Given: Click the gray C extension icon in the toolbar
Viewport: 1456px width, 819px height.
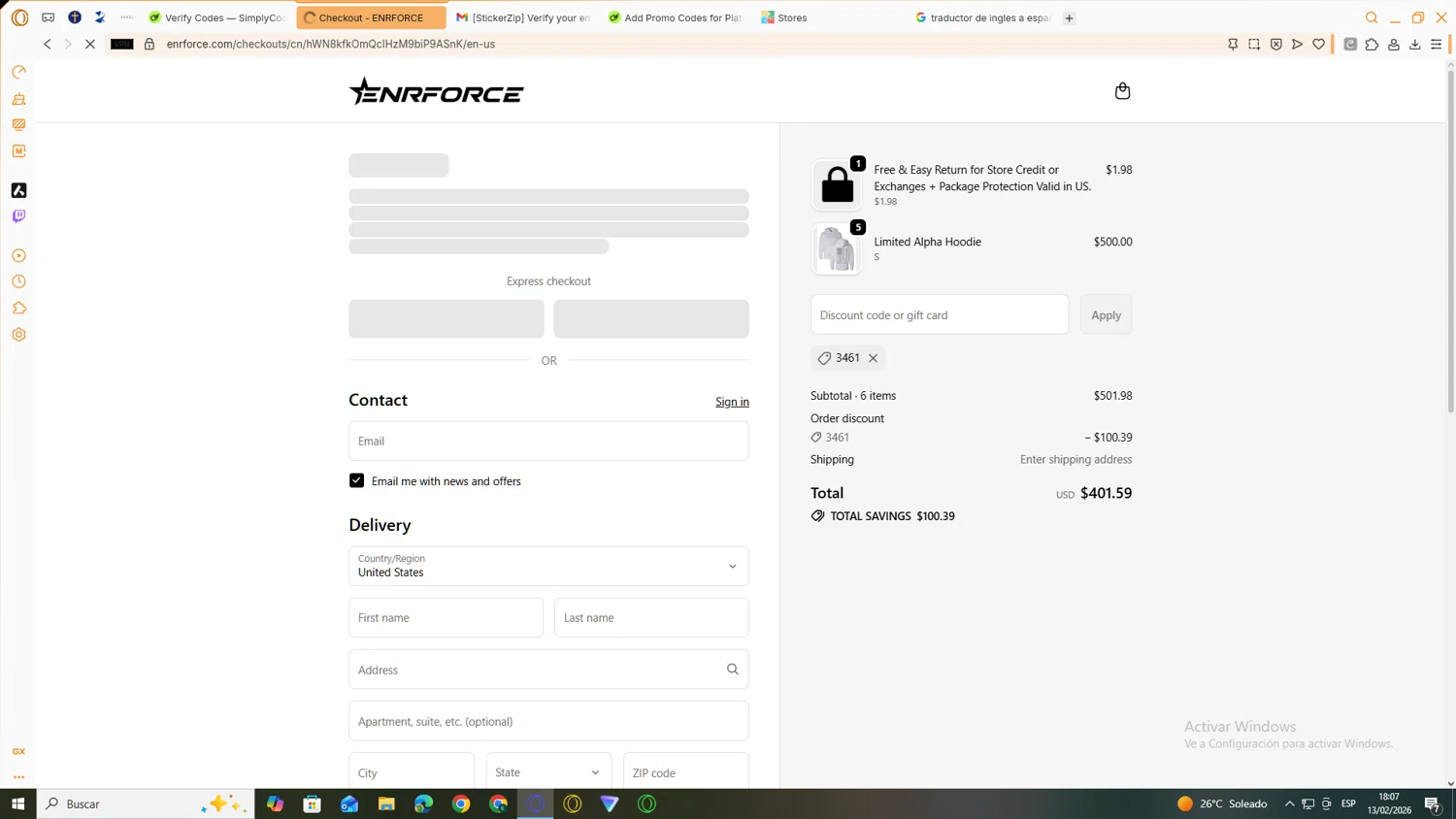Looking at the screenshot, I should [x=1350, y=45].
